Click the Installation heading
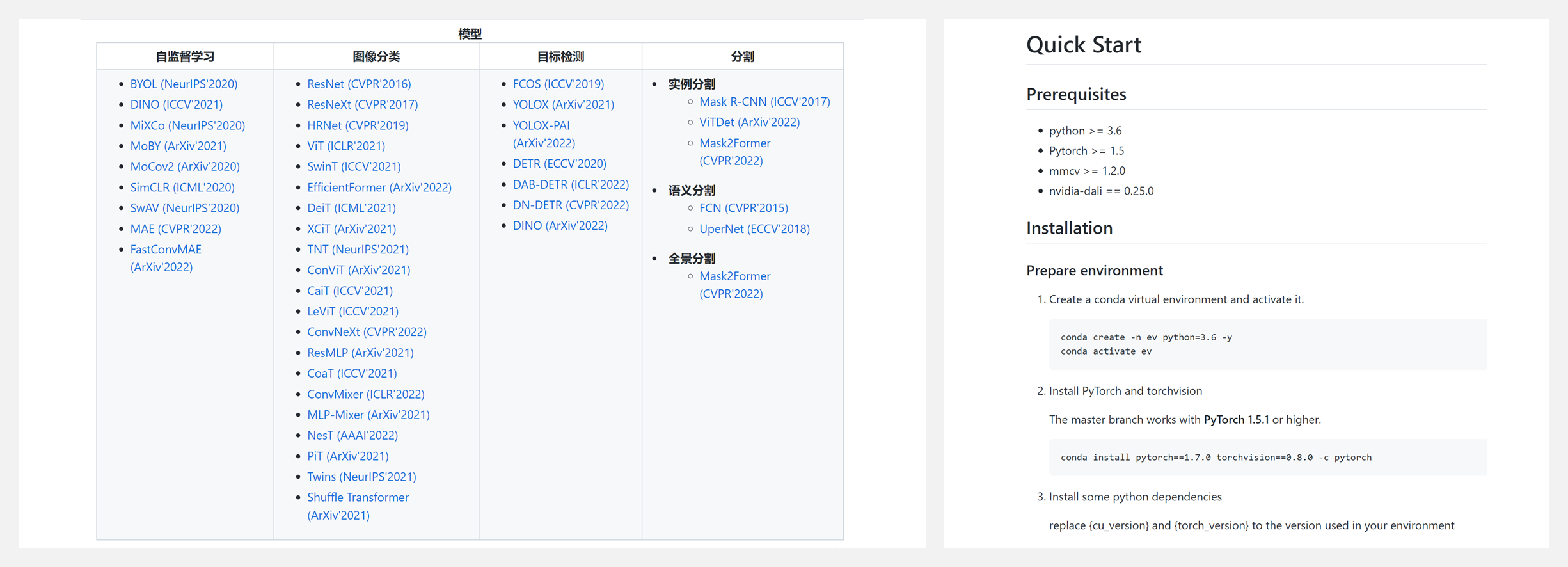Viewport: 1568px width, 567px height. [x=1069, y=228]
